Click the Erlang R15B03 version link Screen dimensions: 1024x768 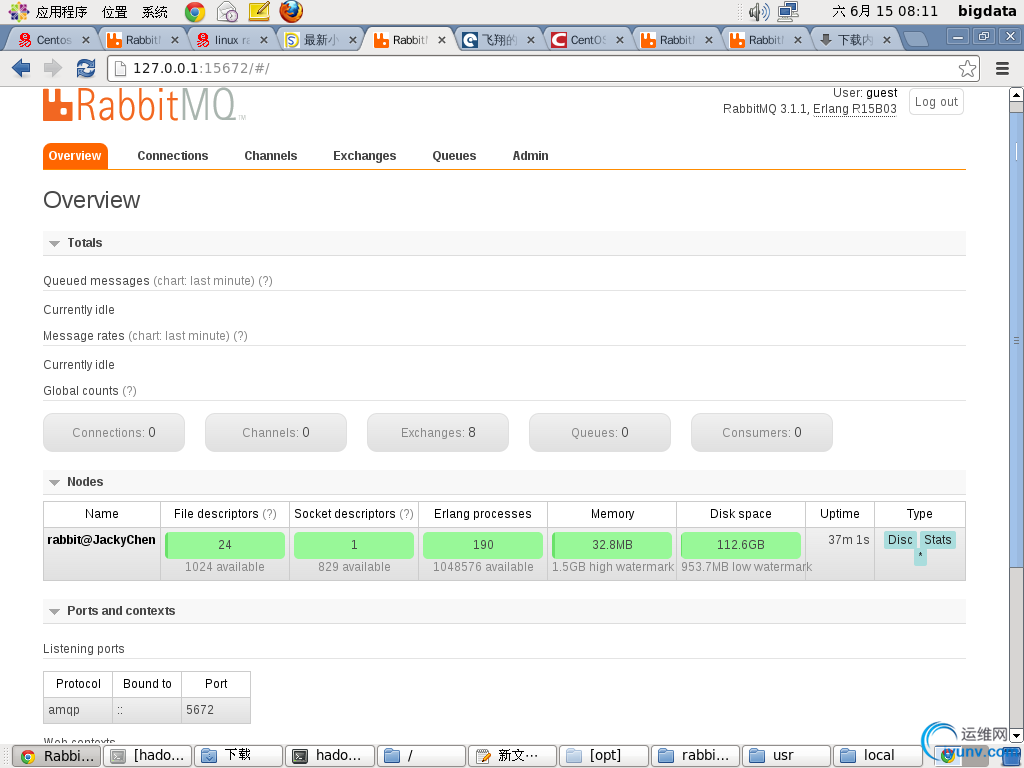coord(854,109)
